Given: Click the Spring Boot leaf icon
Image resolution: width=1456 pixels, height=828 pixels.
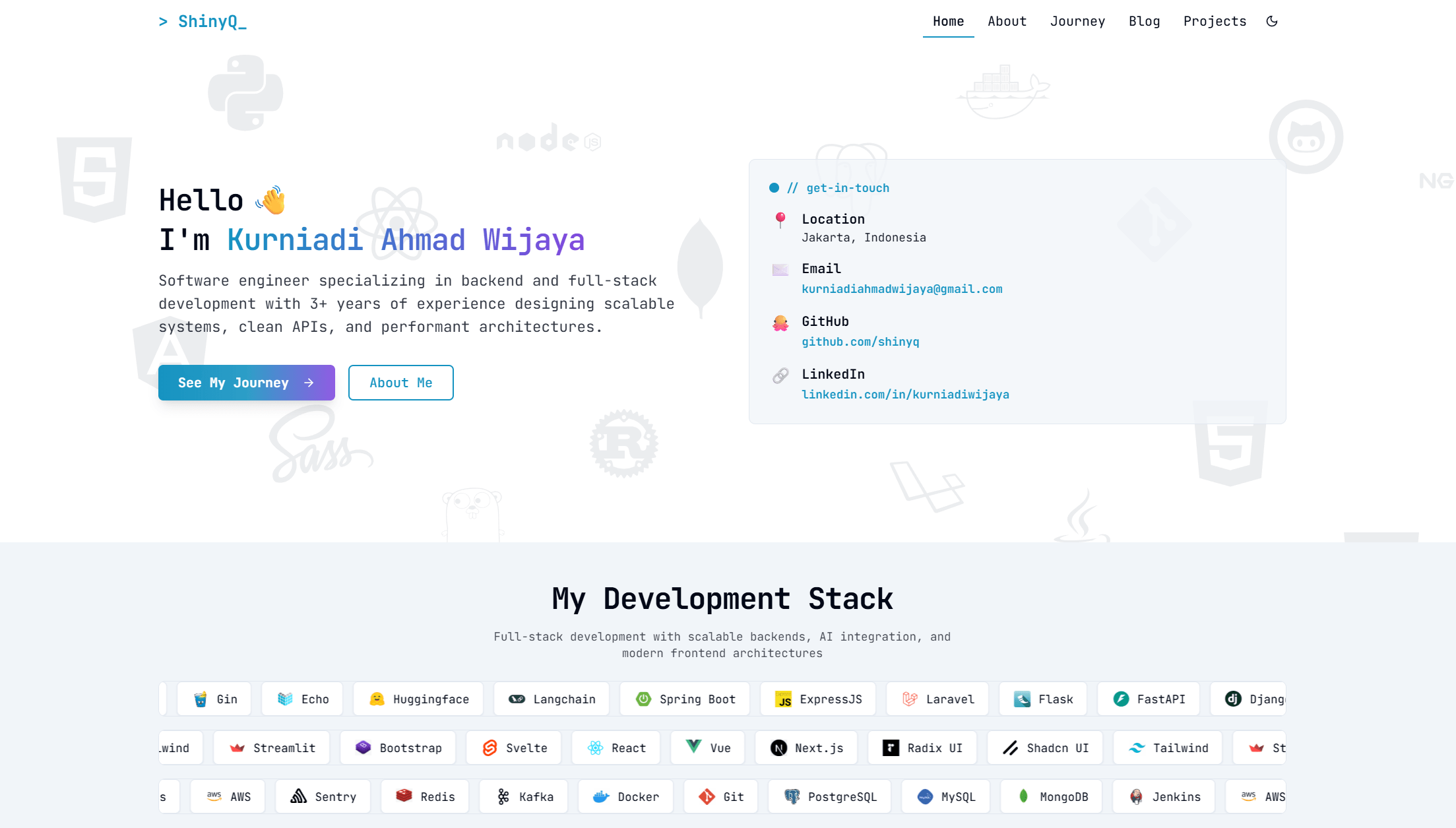Looking at the screenshot, I should (x=643, y=699).
